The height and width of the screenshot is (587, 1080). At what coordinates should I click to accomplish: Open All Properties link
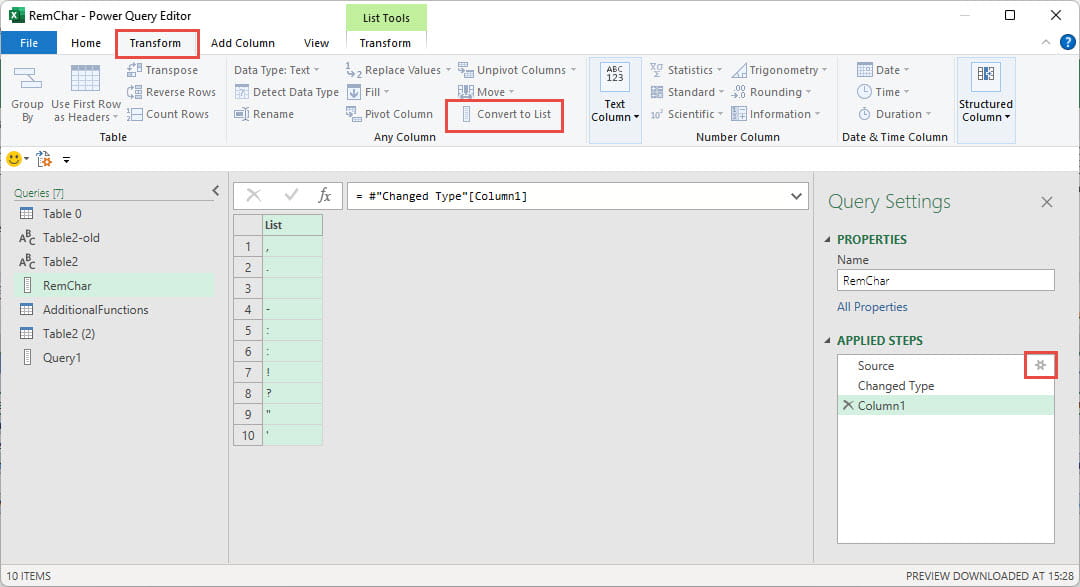pos(872,307)
